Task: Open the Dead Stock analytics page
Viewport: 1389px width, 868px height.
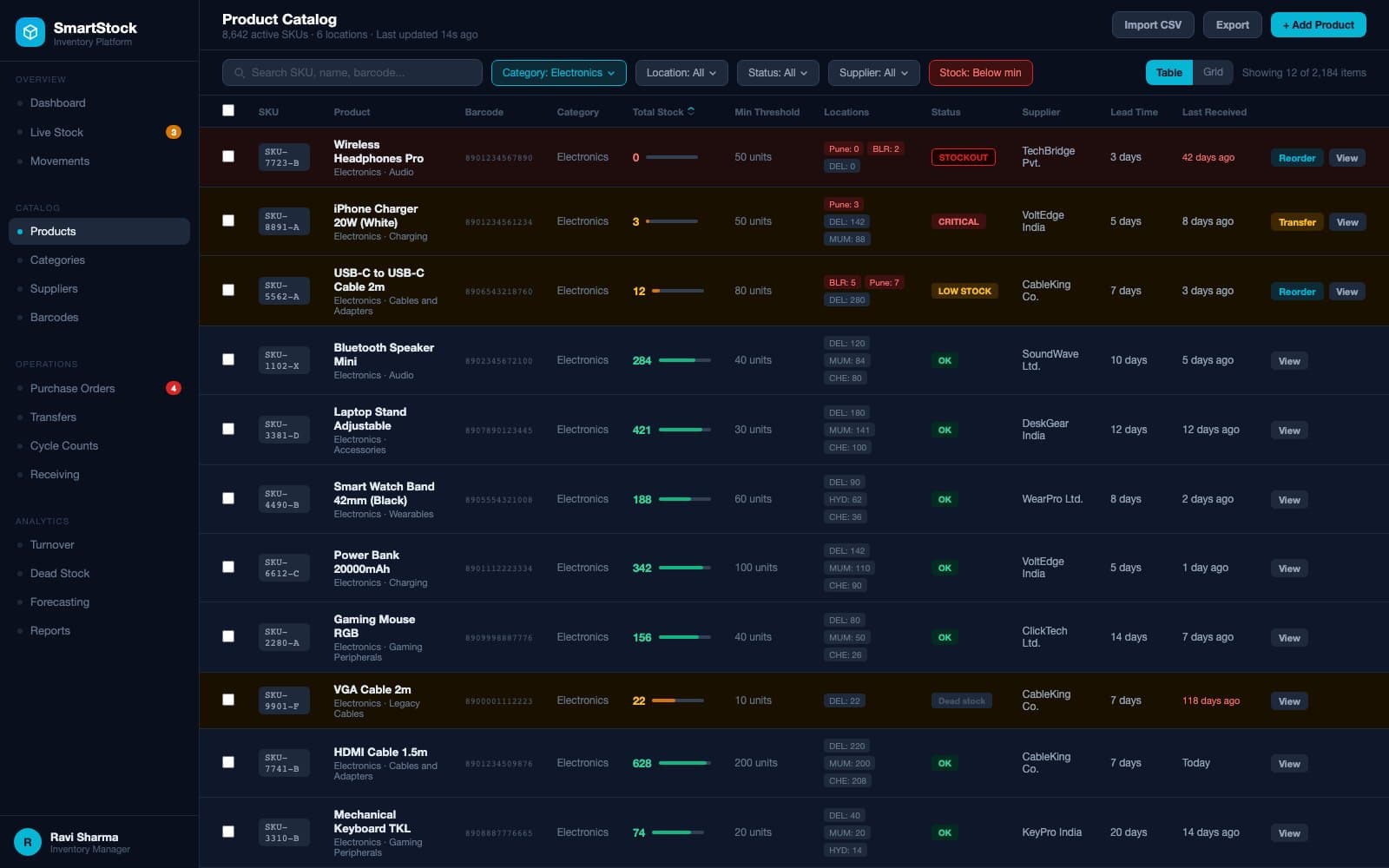Action: click(99, 573)
